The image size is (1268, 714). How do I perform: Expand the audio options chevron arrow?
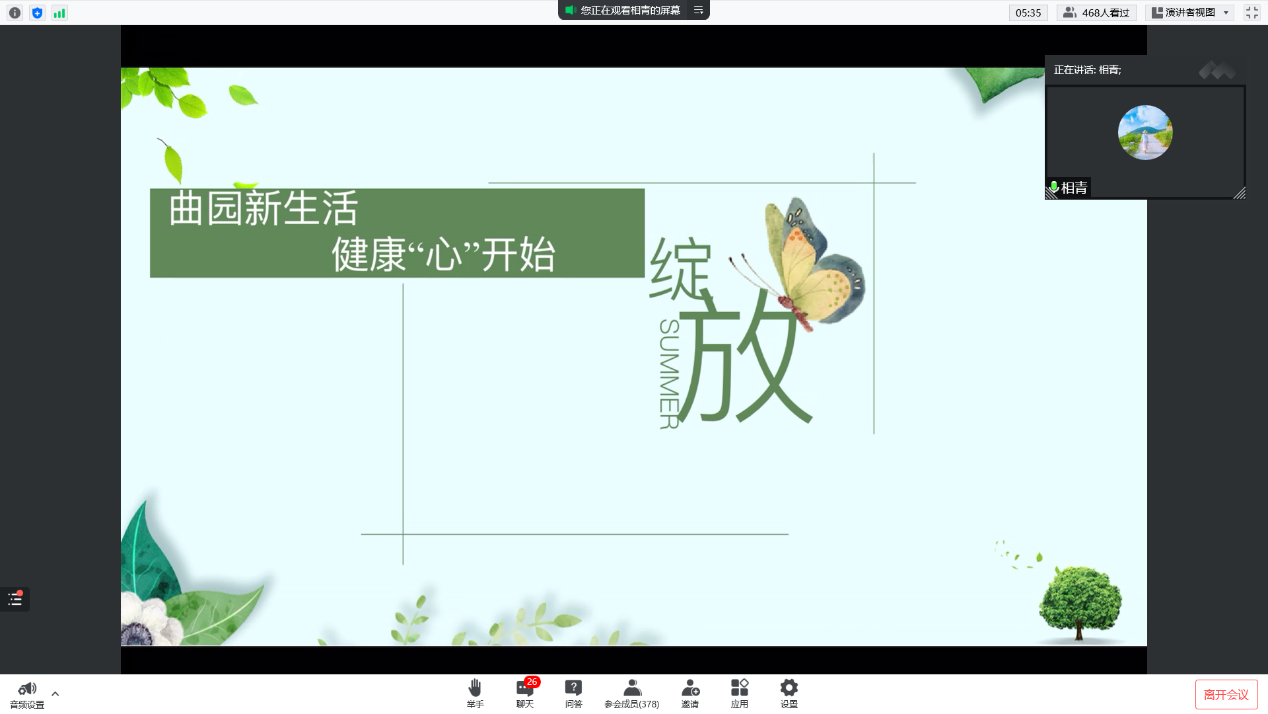point(55,693)
